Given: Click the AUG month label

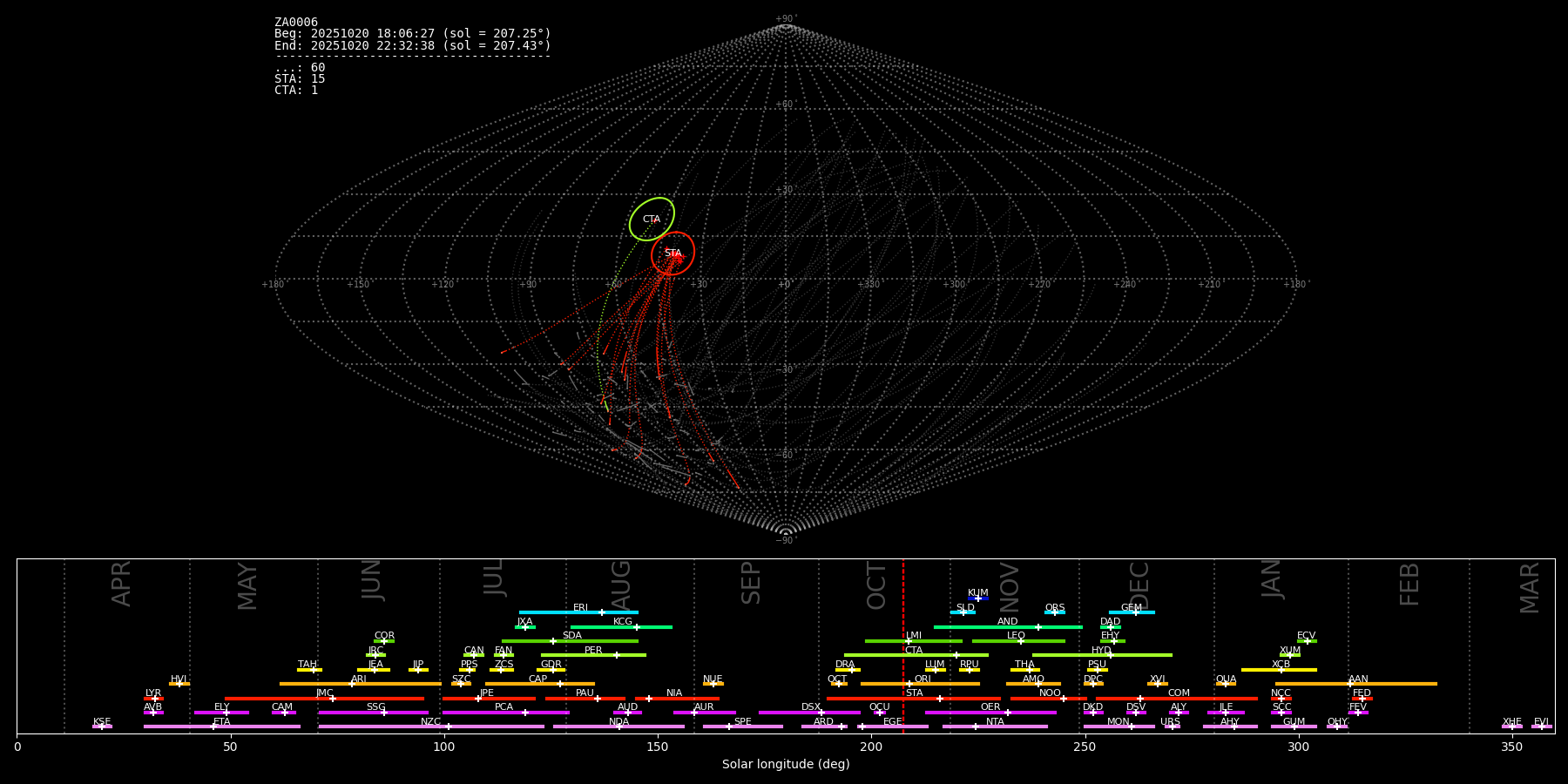Looking at the screenshot, I should (x=621, y=585).
